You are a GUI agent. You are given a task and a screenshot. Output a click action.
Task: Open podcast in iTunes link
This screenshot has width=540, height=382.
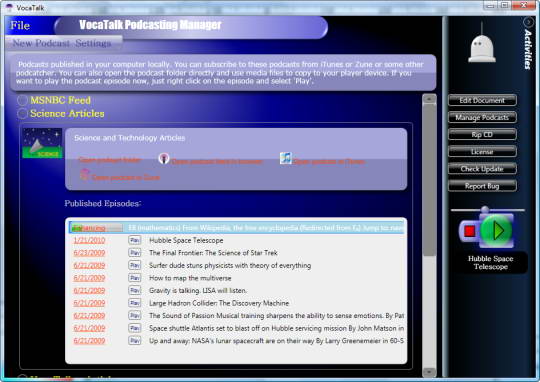pyautogui.click(x=329, y=161)
